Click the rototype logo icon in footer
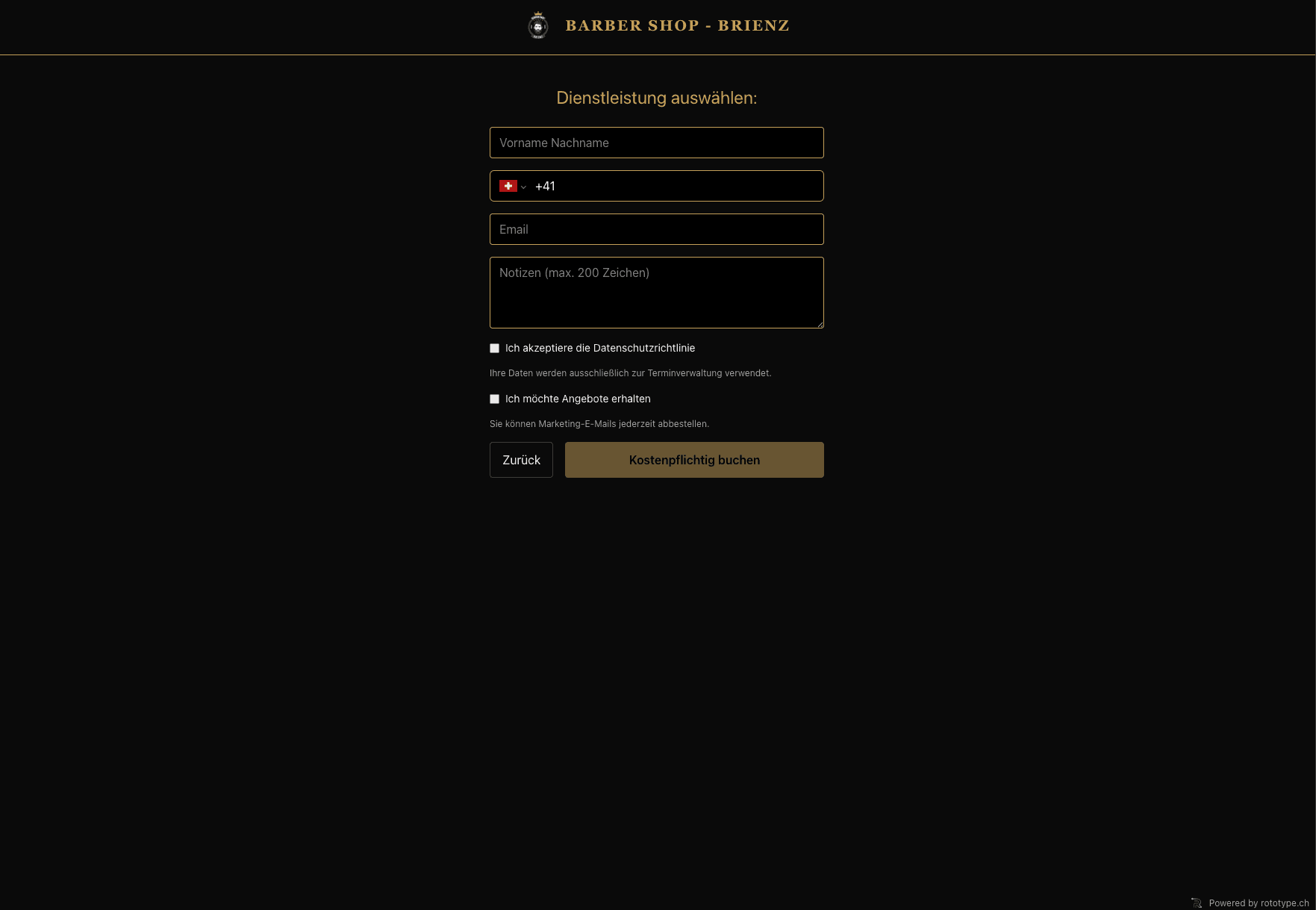The height and width of the screenshot is (910, 1316). [x=1197, y=903]
